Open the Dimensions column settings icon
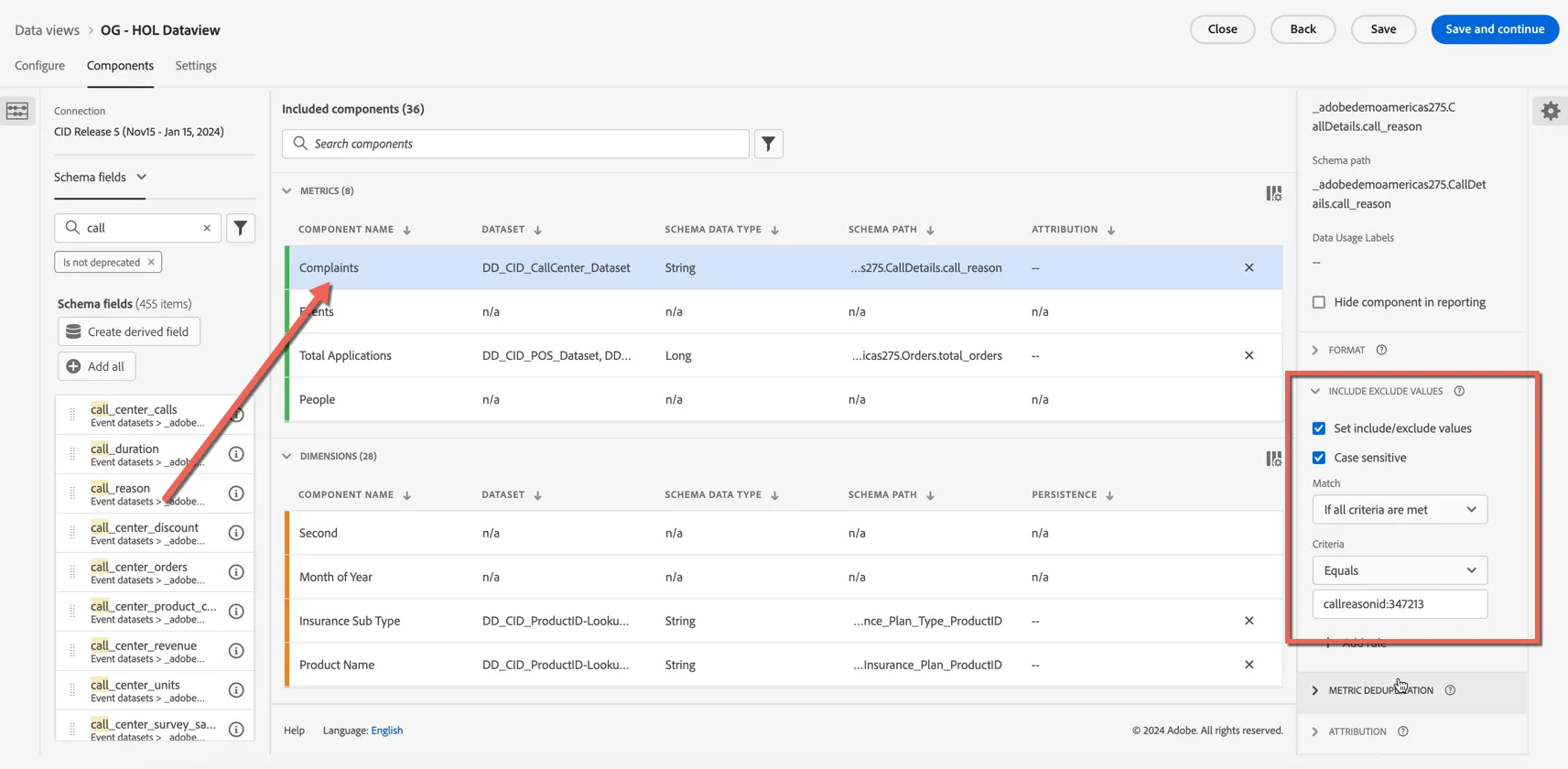This screenshot has height=769, width=1568. (x=1274, y=459)
